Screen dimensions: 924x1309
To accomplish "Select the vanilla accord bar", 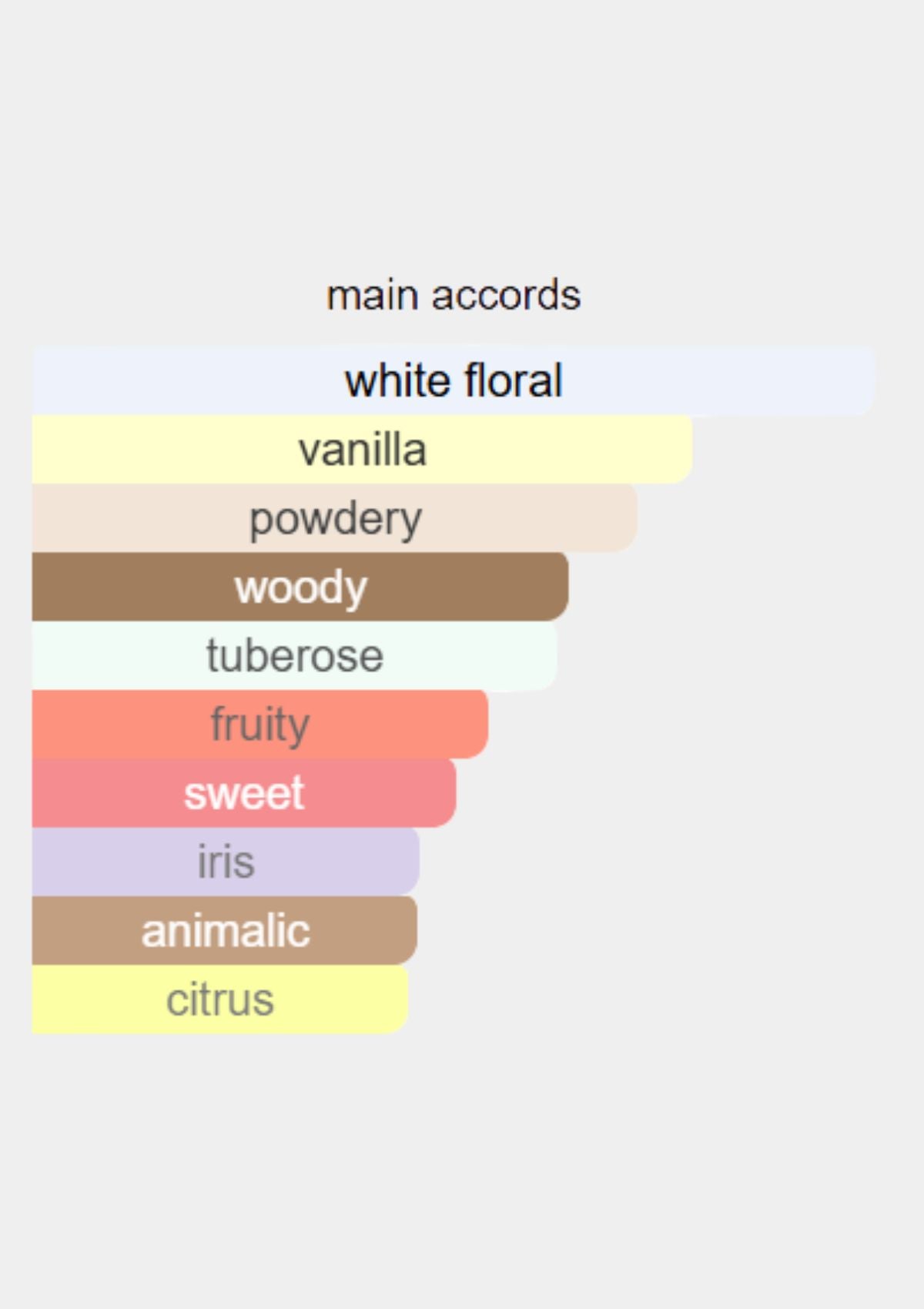I will click(x=362, y=450).
